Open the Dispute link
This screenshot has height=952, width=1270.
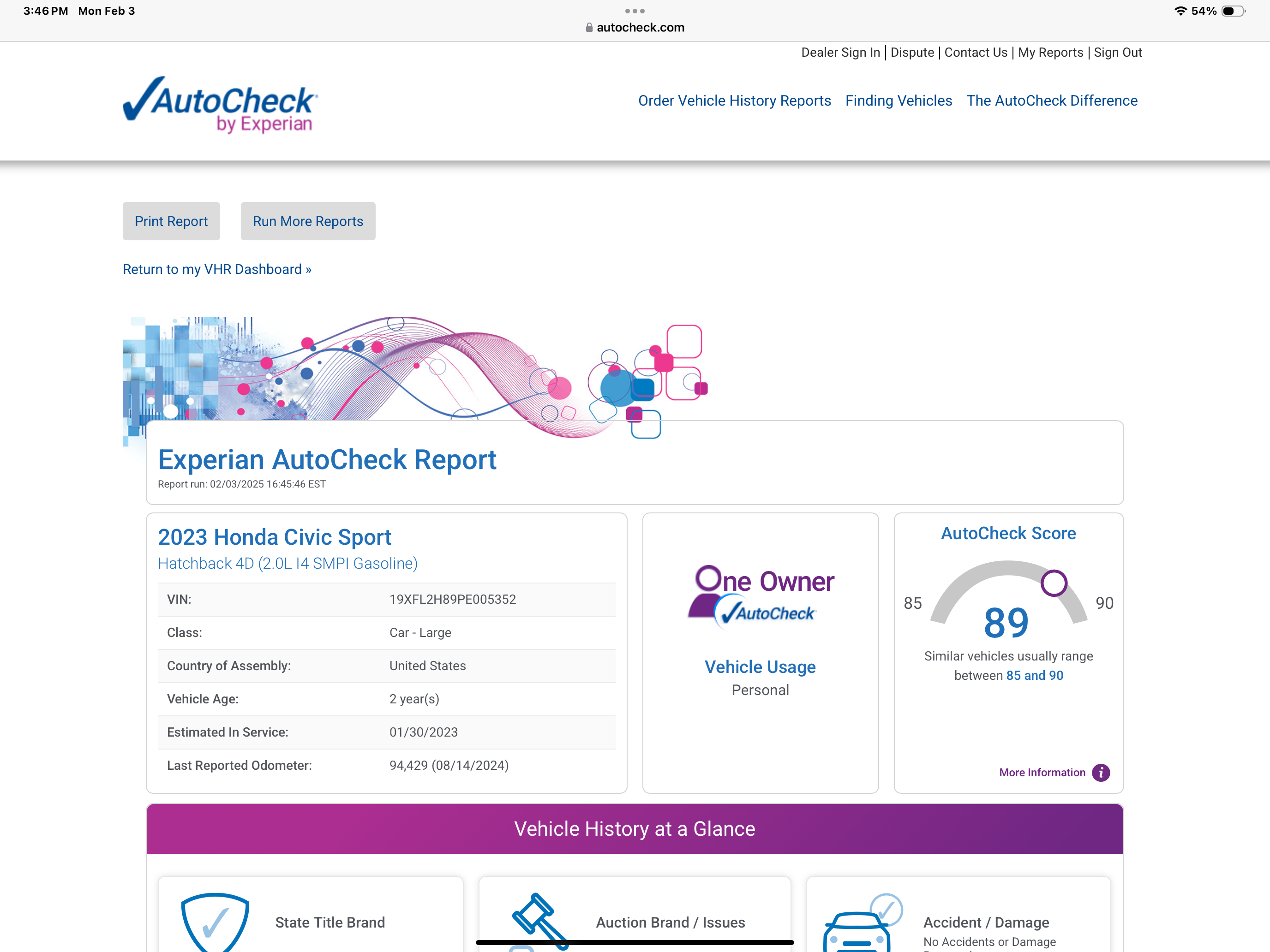tap(912, 52)
